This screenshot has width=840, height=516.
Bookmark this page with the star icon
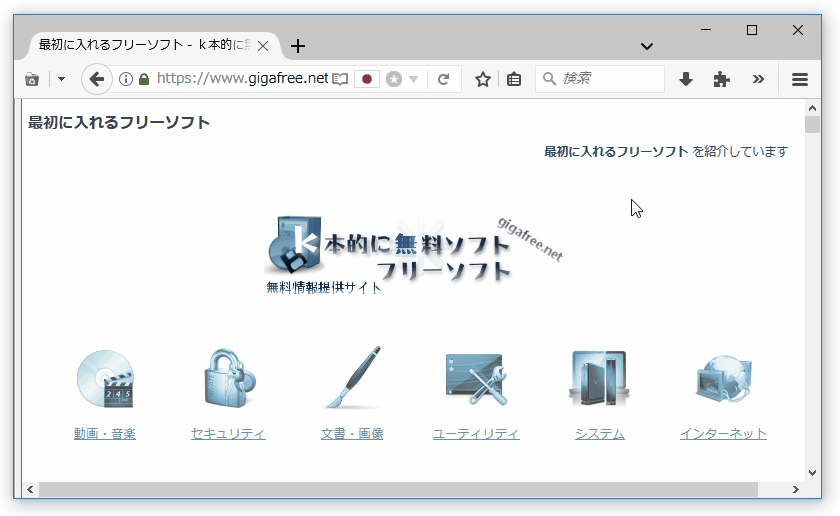(x=483, y=79)
